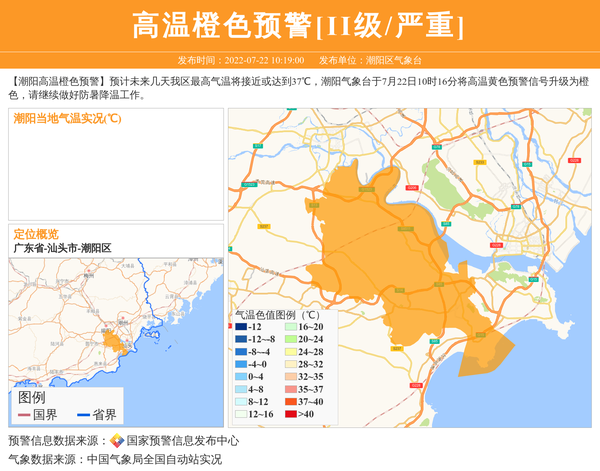Click the 发布时间 2022-07-22 timestamp

240,60
